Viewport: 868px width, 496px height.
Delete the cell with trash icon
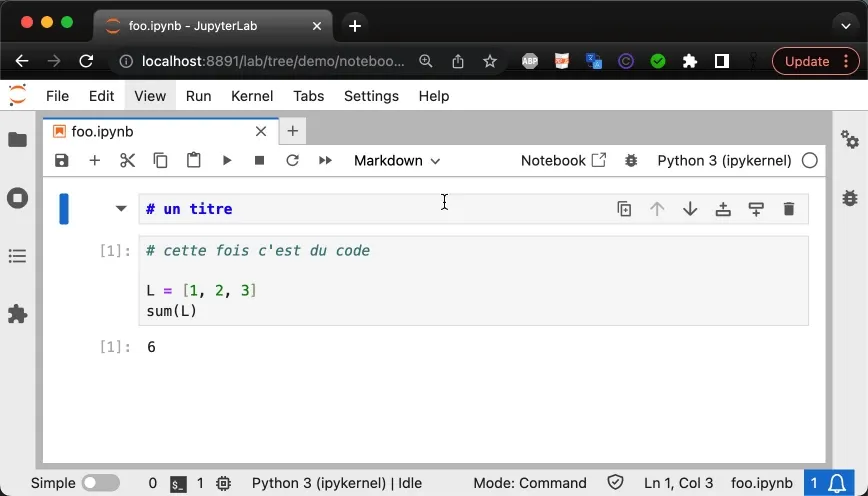point(788,209)
